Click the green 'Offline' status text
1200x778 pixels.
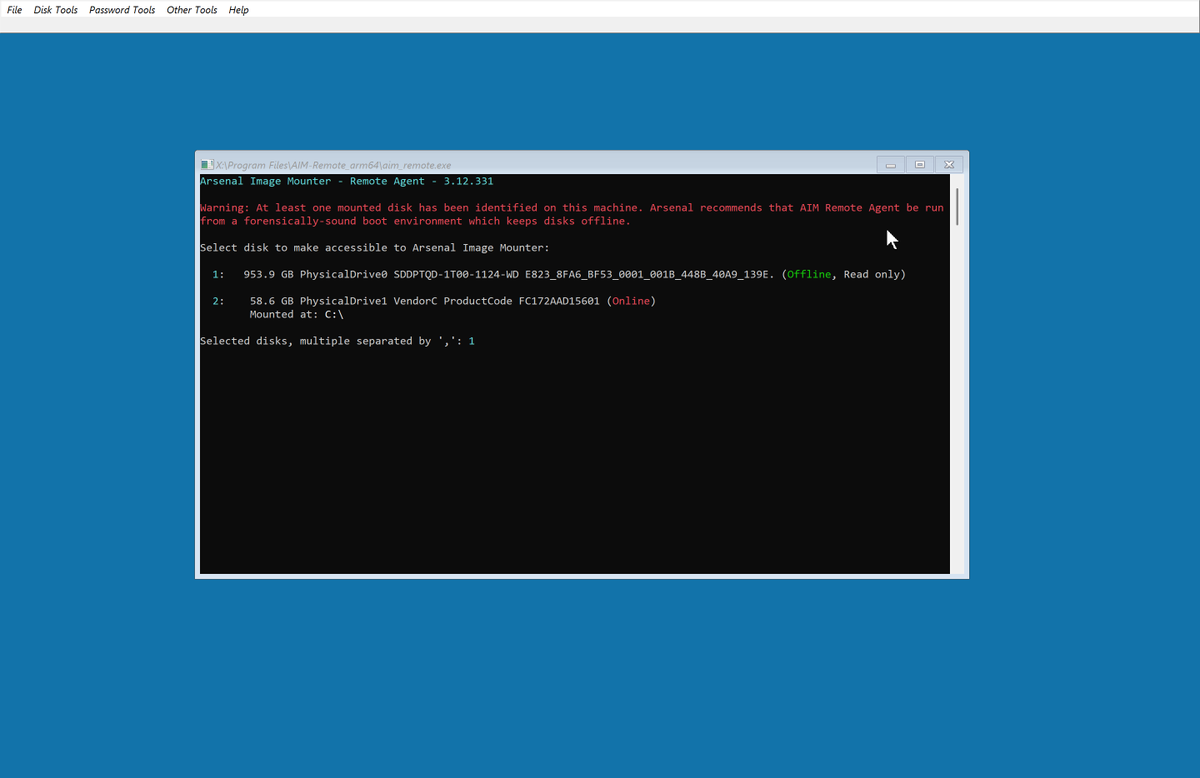809,274
